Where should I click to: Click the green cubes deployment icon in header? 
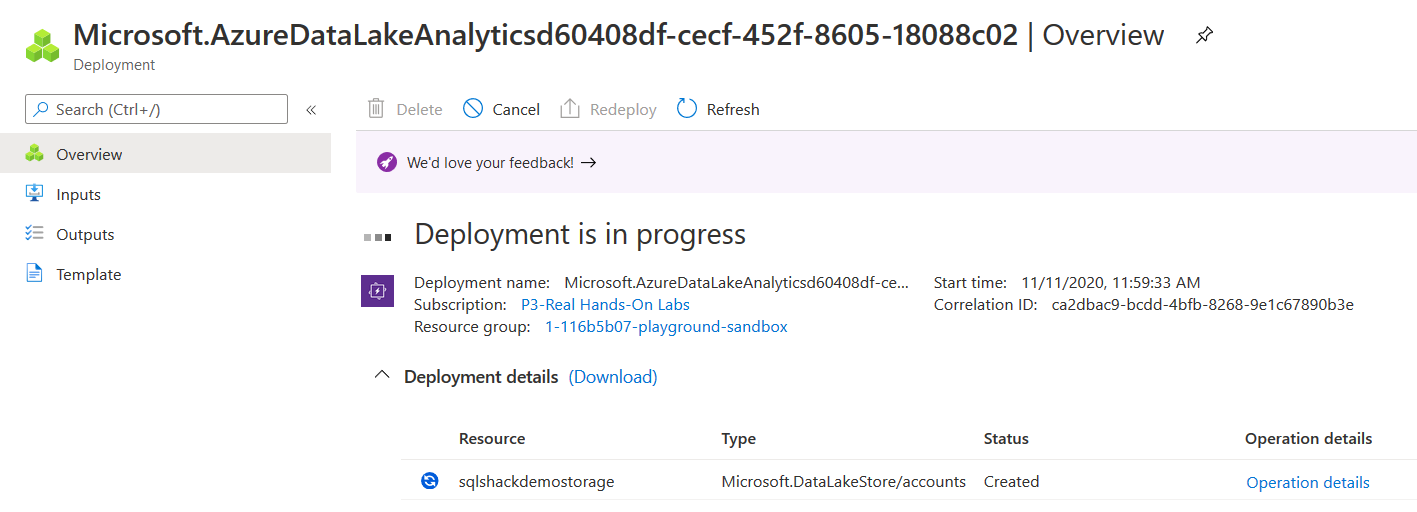coord(43,45)
